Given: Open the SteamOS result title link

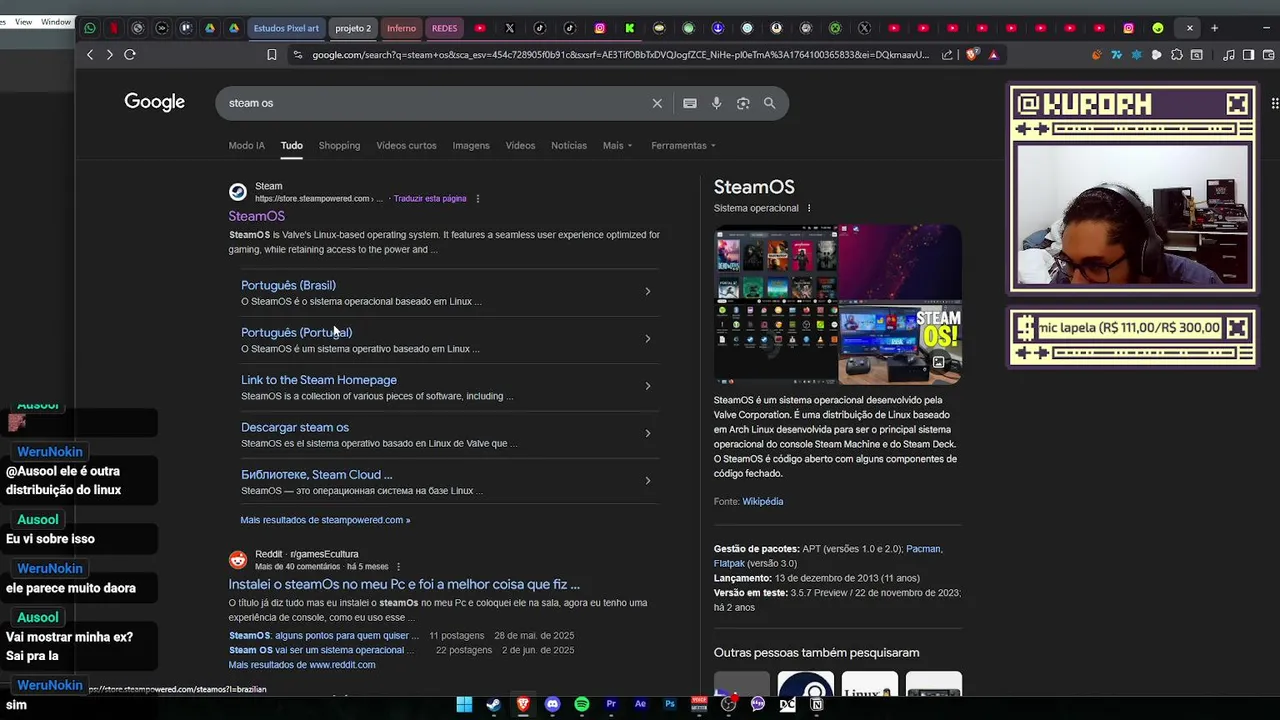Looking at the screenshot, I should [257, 216].
